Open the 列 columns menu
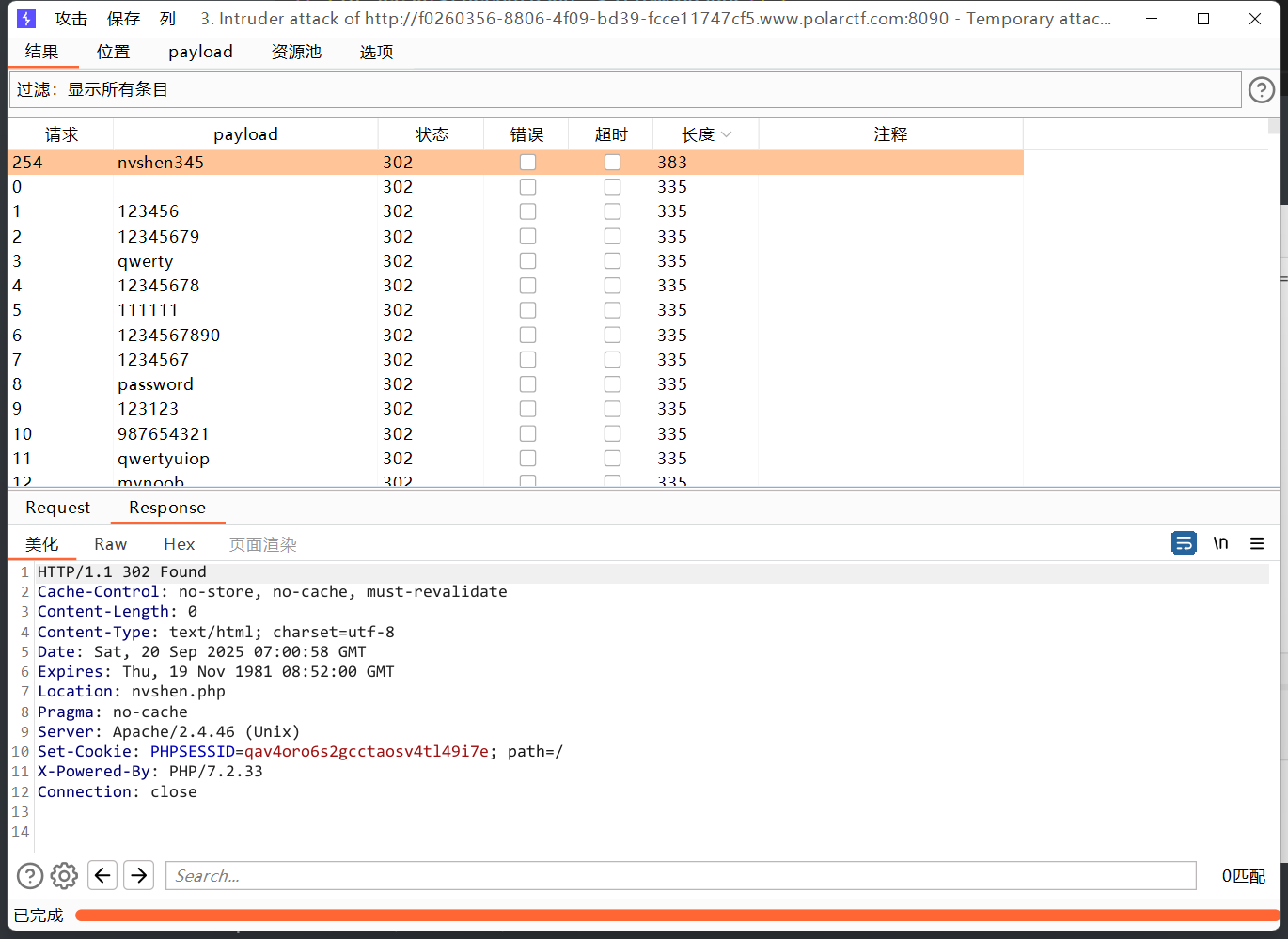Image resolution: width=1288 pixels, height=939 pixels. coord(167,19)
